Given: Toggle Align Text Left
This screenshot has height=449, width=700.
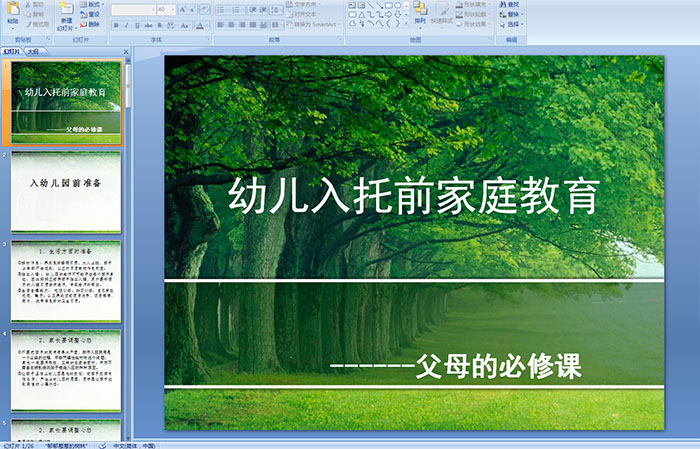Looking at the screenshot, I should pyautogui.click(x=221, y=25).
